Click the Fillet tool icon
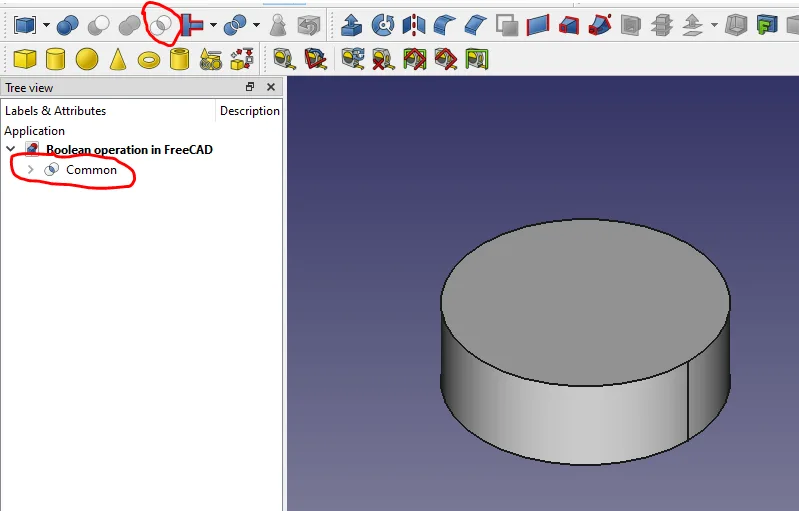799x511 pixels. [x=444, y=24]
